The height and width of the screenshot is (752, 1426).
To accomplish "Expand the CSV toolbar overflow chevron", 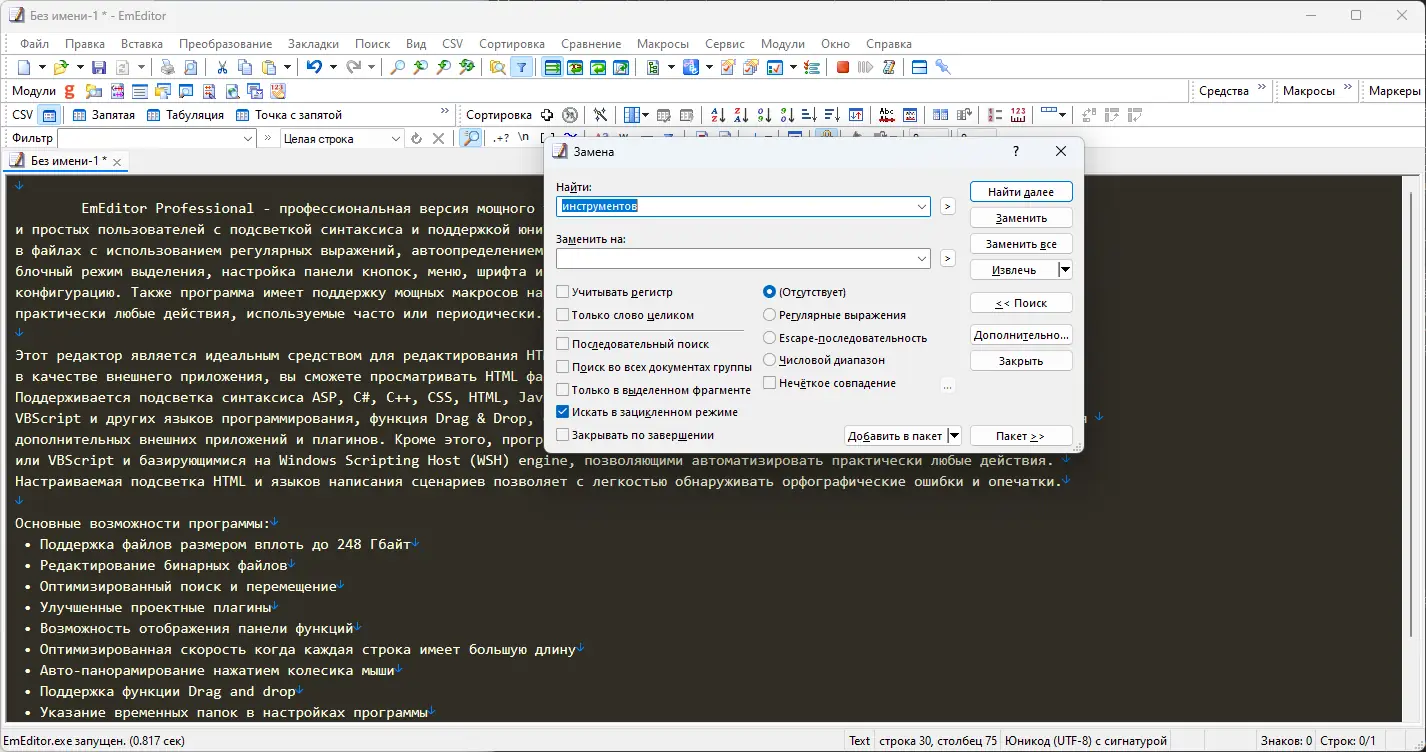I will pyautogui.click(x=445, y=111).
